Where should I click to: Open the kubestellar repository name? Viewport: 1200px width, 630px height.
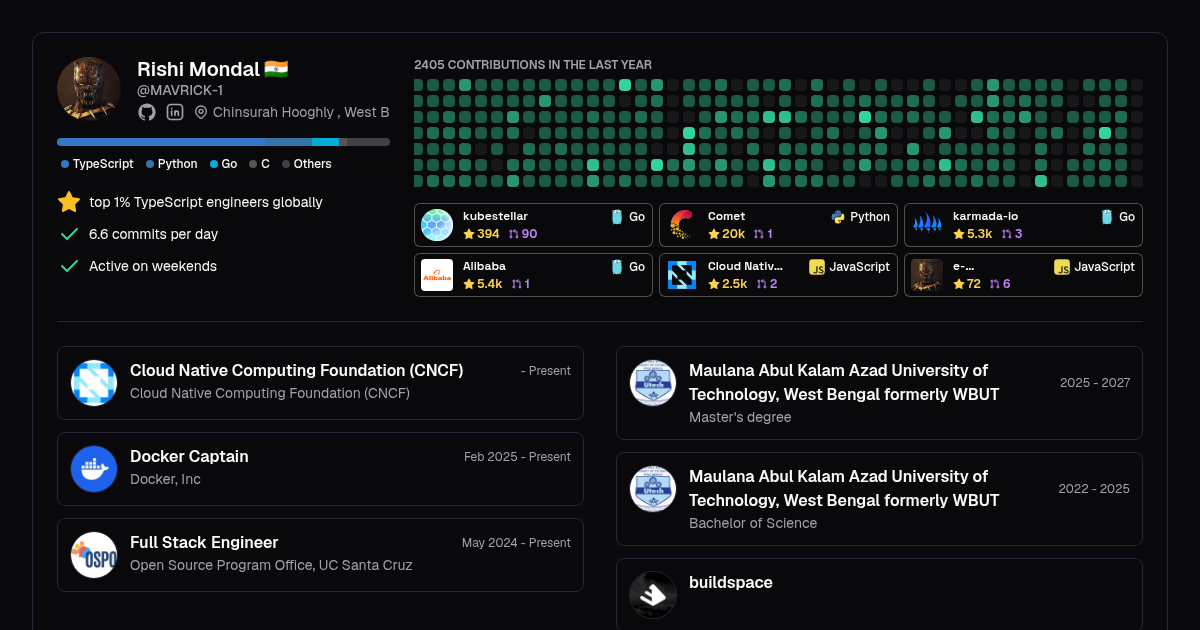495,216
